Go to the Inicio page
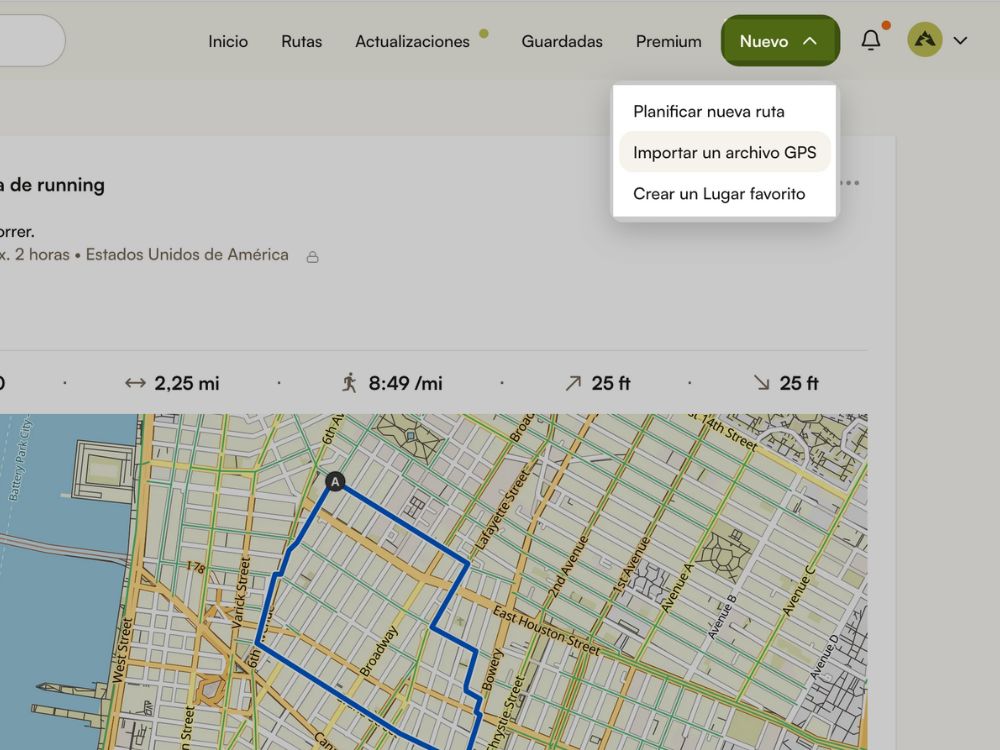The height and width of the screenshot is (750, 1000). pyautogui.click(x=228, y=41)
